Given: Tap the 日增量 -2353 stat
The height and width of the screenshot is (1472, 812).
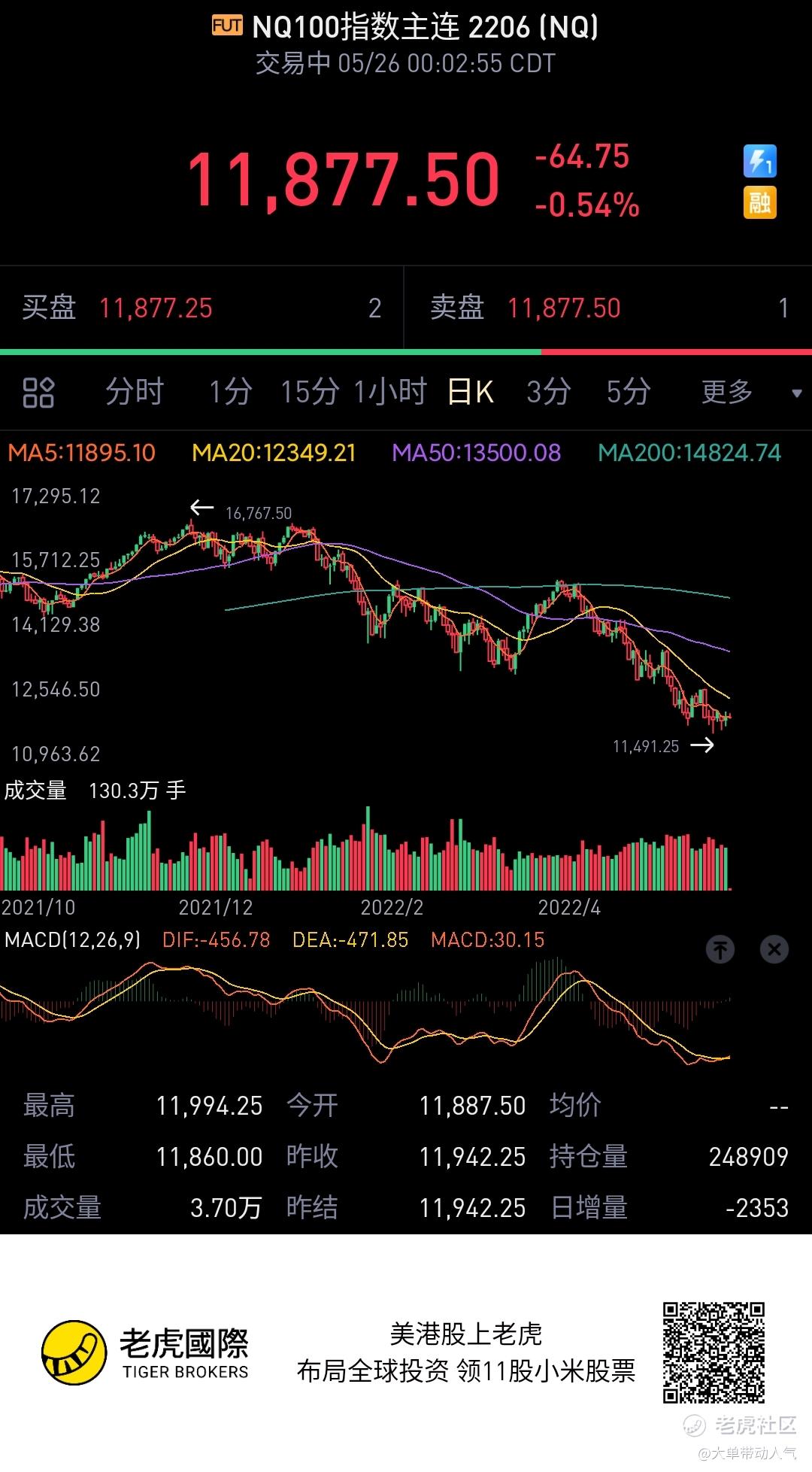Looking at the screenshot, I should (x=669, y=1208).
